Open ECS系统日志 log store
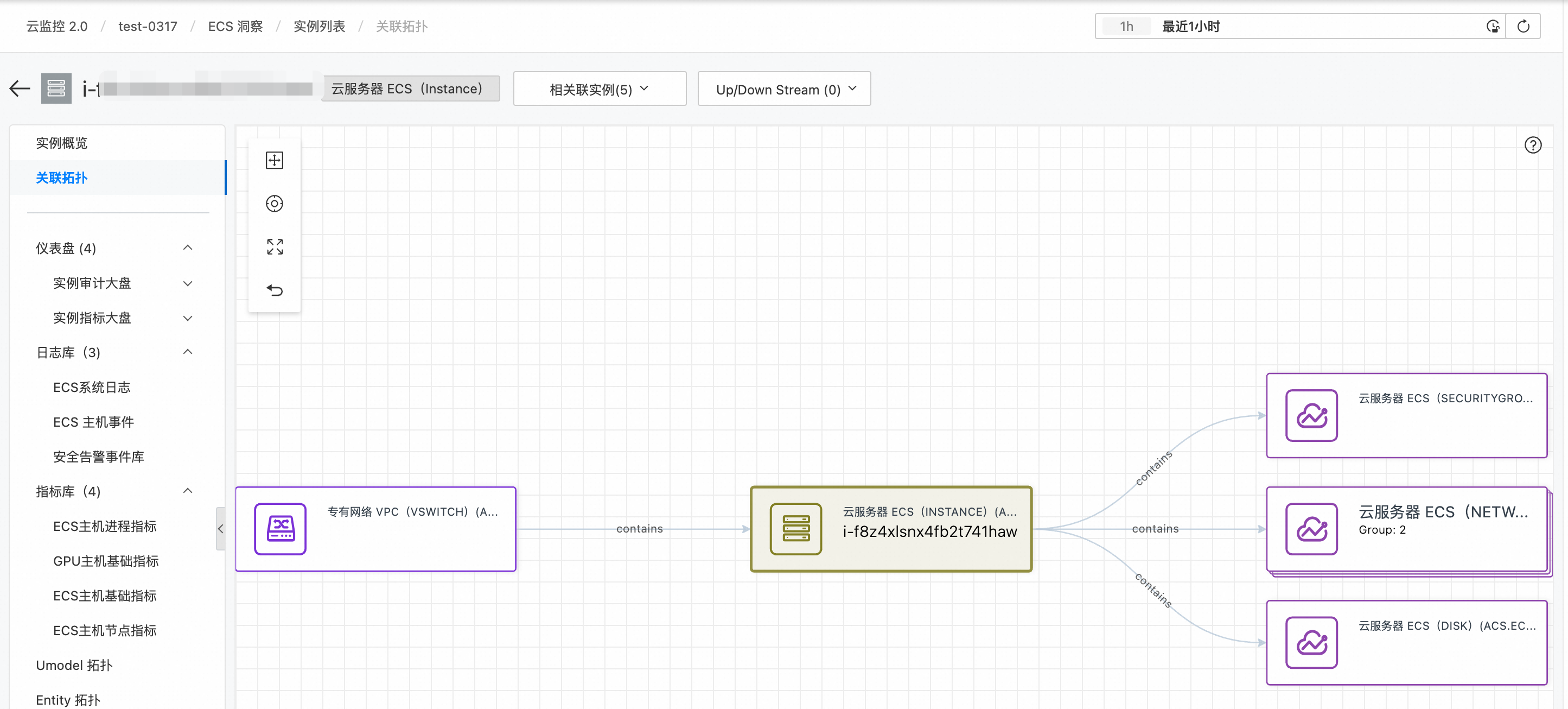 (x=91, y=388)
